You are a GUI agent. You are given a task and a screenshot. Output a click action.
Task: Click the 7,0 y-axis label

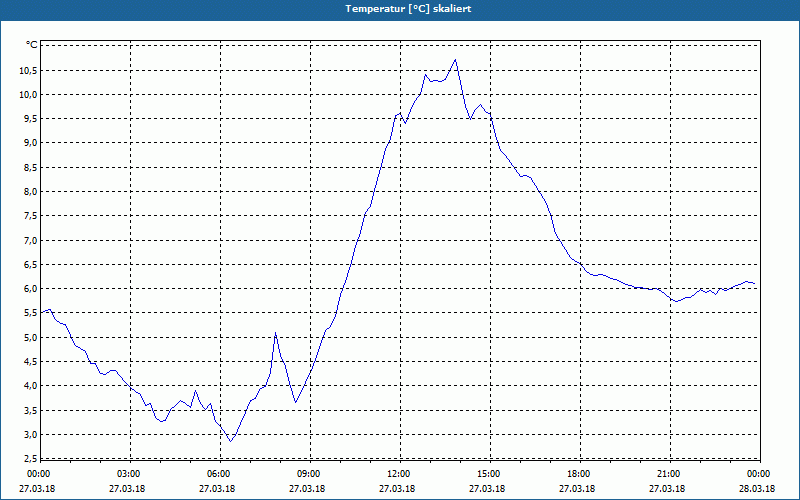pos(31,240)
